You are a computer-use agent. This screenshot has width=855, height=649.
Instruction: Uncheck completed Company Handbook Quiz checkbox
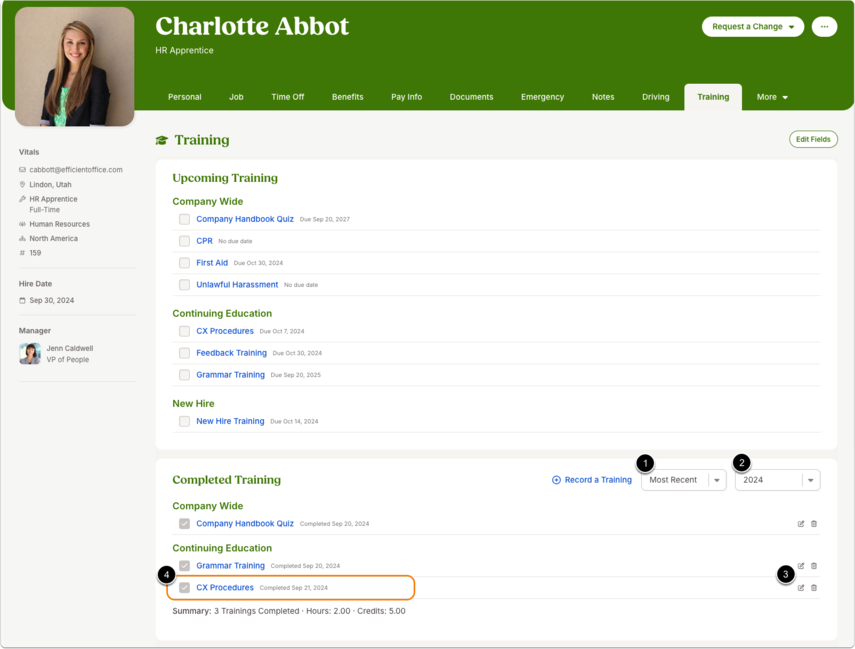coord(184,524)
